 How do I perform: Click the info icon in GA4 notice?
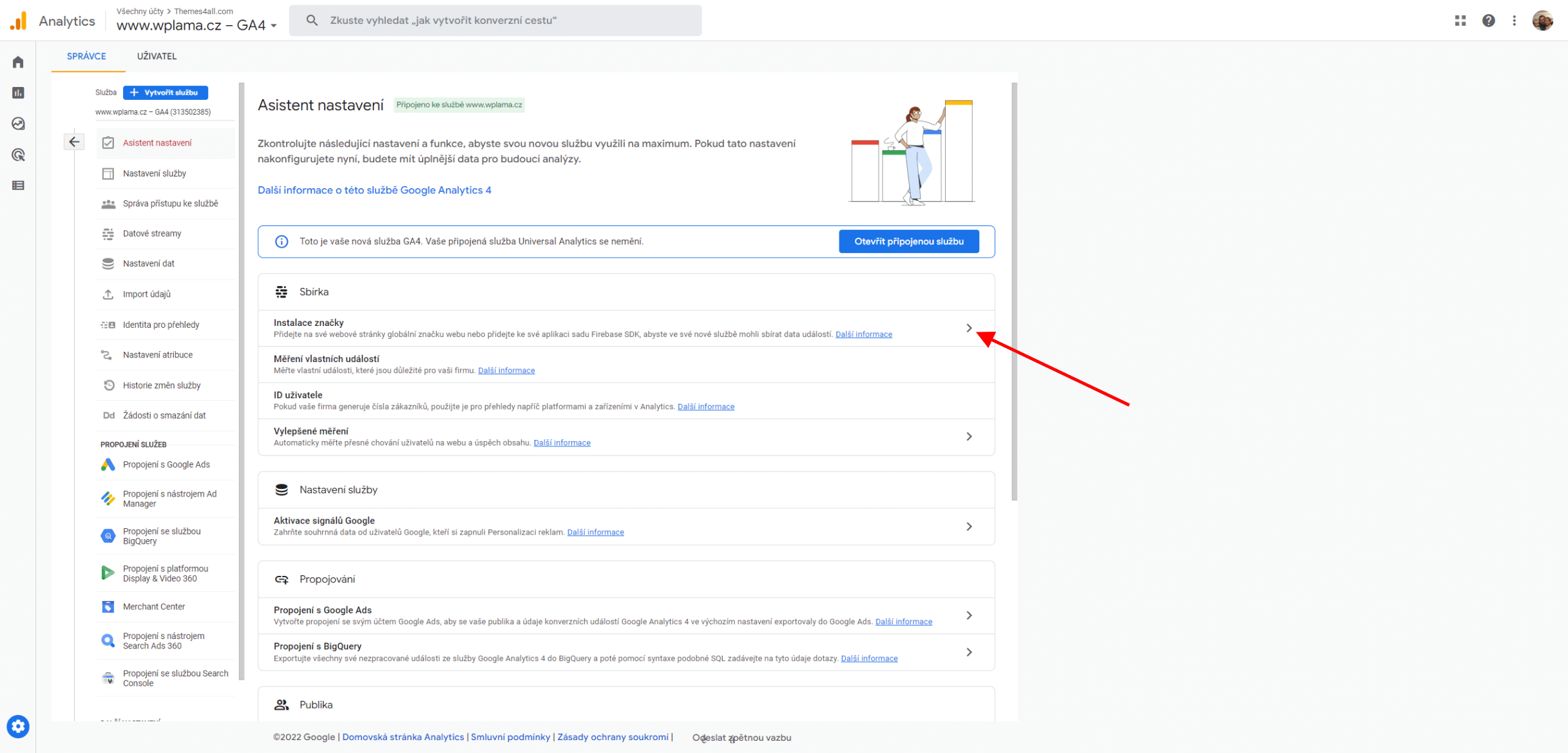282,242
